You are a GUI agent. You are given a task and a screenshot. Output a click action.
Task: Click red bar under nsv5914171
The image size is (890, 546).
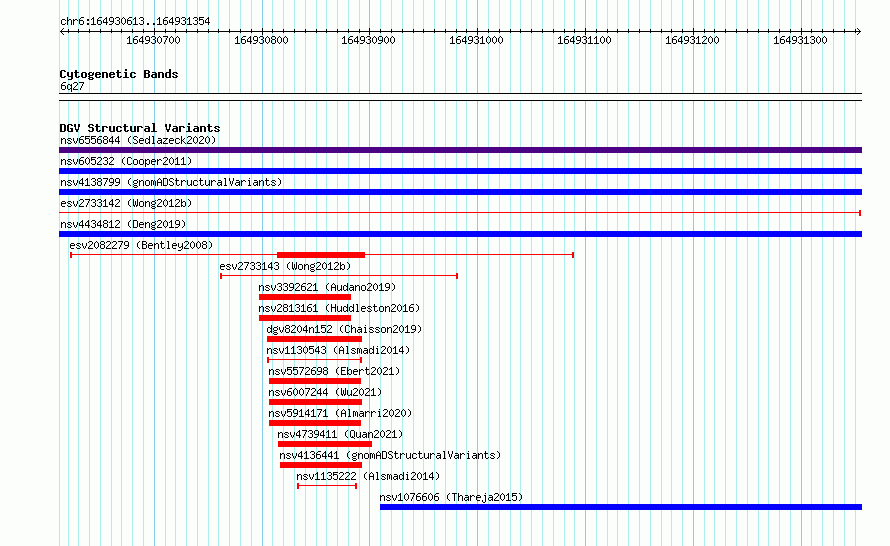tap(315, 423)
